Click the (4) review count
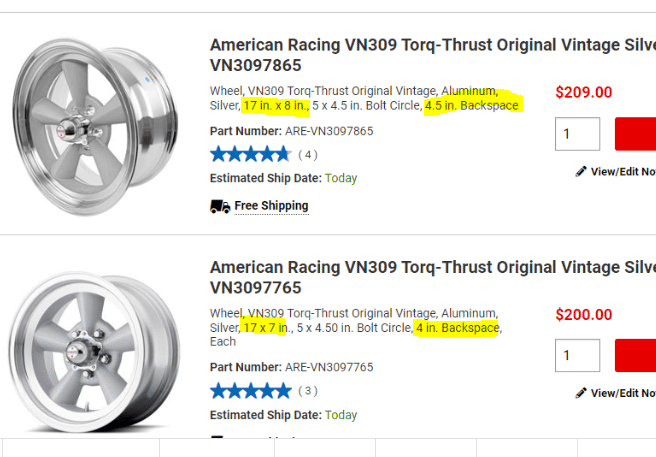This screenshot has height=457, width=656. (x=308, y=155)
